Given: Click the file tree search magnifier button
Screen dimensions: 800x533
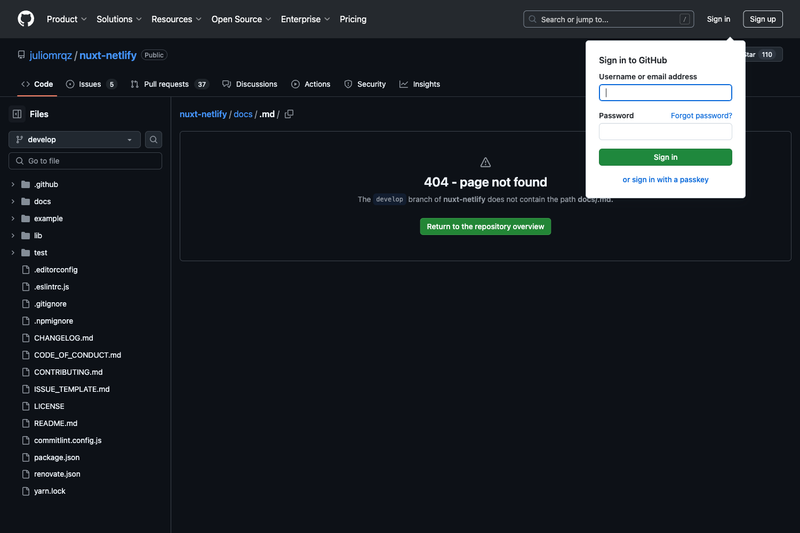Looking at the screenshot, I should [153, 139].
